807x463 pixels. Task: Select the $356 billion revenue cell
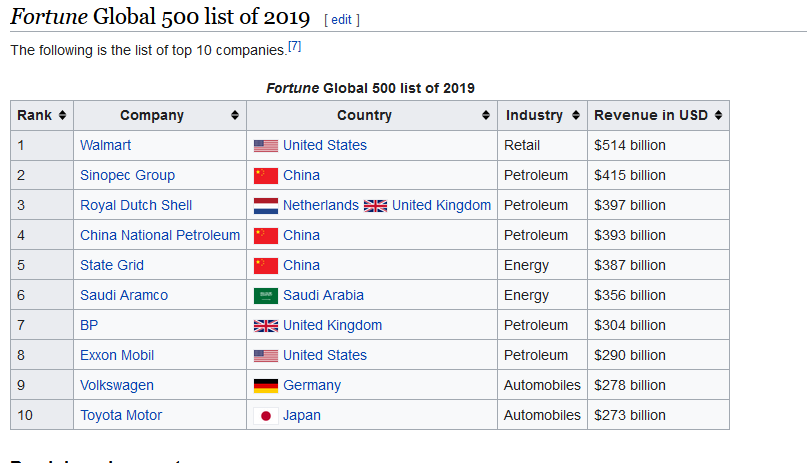click(658, 295)
